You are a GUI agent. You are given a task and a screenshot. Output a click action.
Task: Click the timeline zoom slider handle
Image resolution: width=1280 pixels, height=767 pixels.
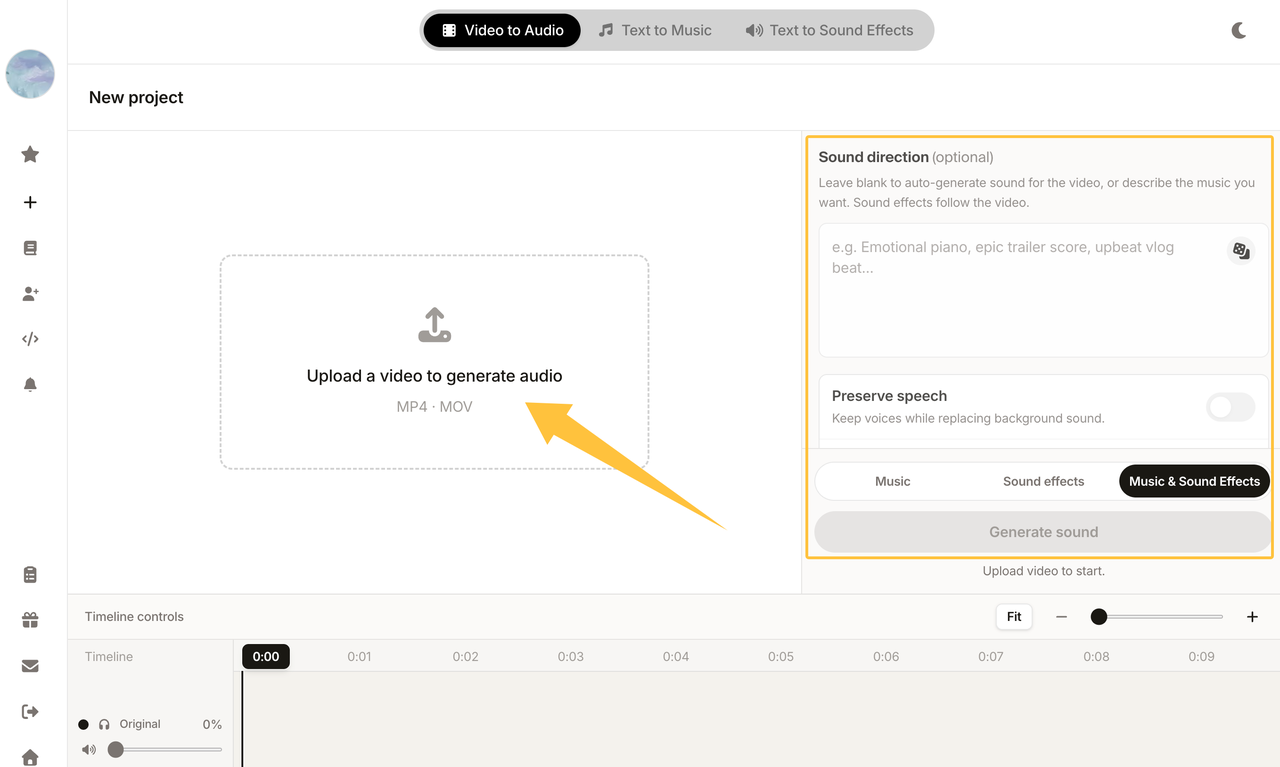coord(1099,617)
